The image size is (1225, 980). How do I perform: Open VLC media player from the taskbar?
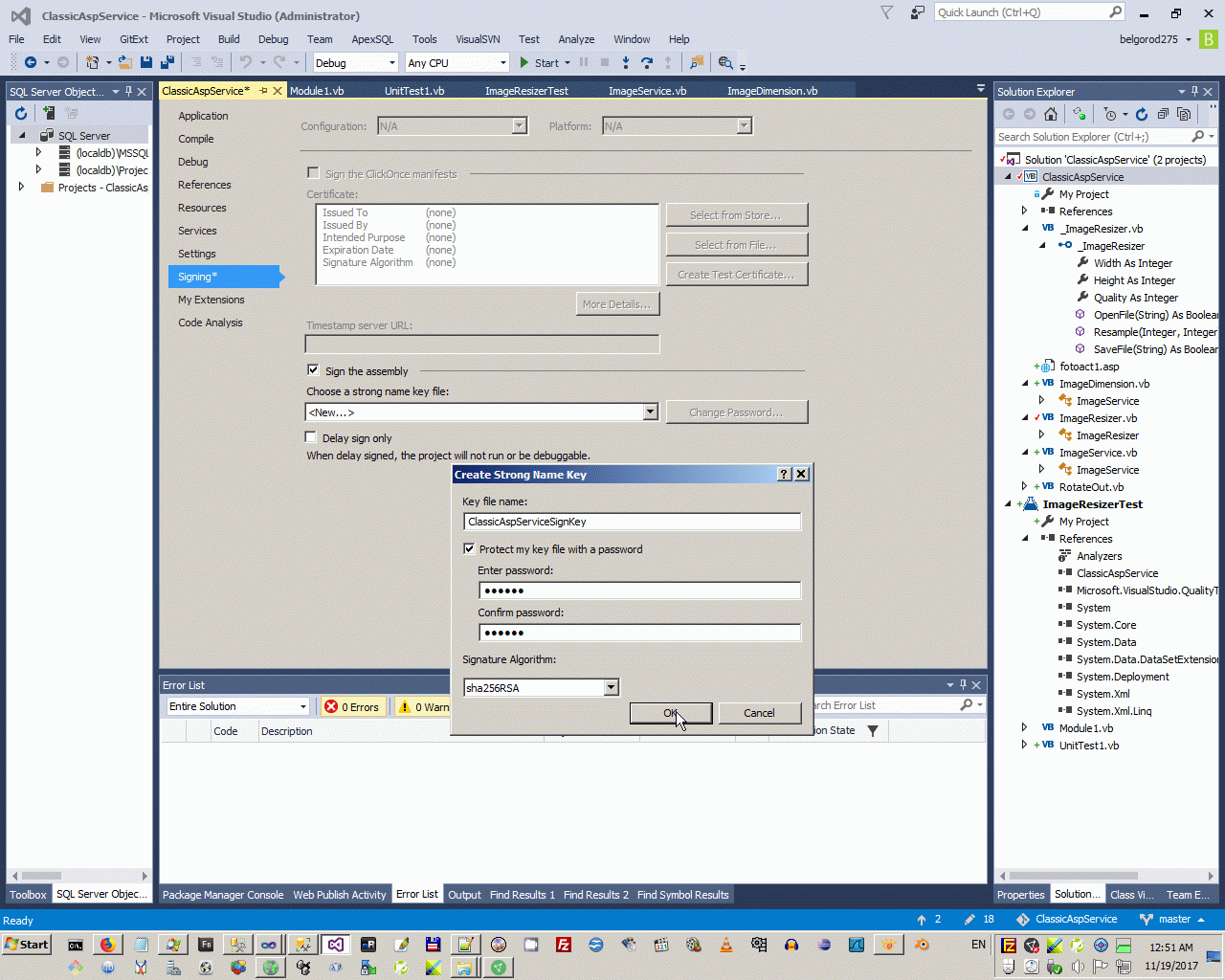pos(726,945)
